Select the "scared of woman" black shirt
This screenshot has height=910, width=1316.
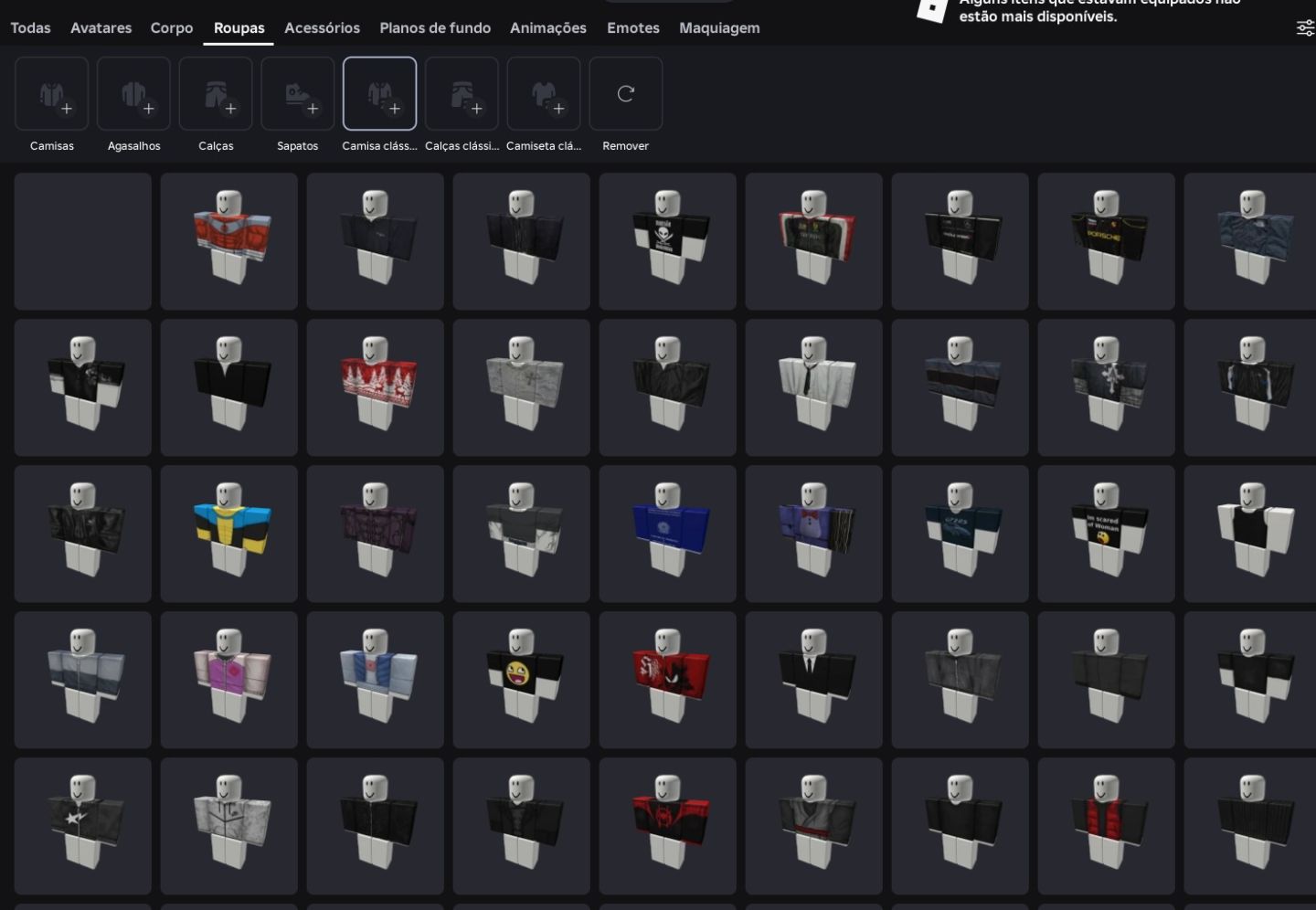point(1107,534)
